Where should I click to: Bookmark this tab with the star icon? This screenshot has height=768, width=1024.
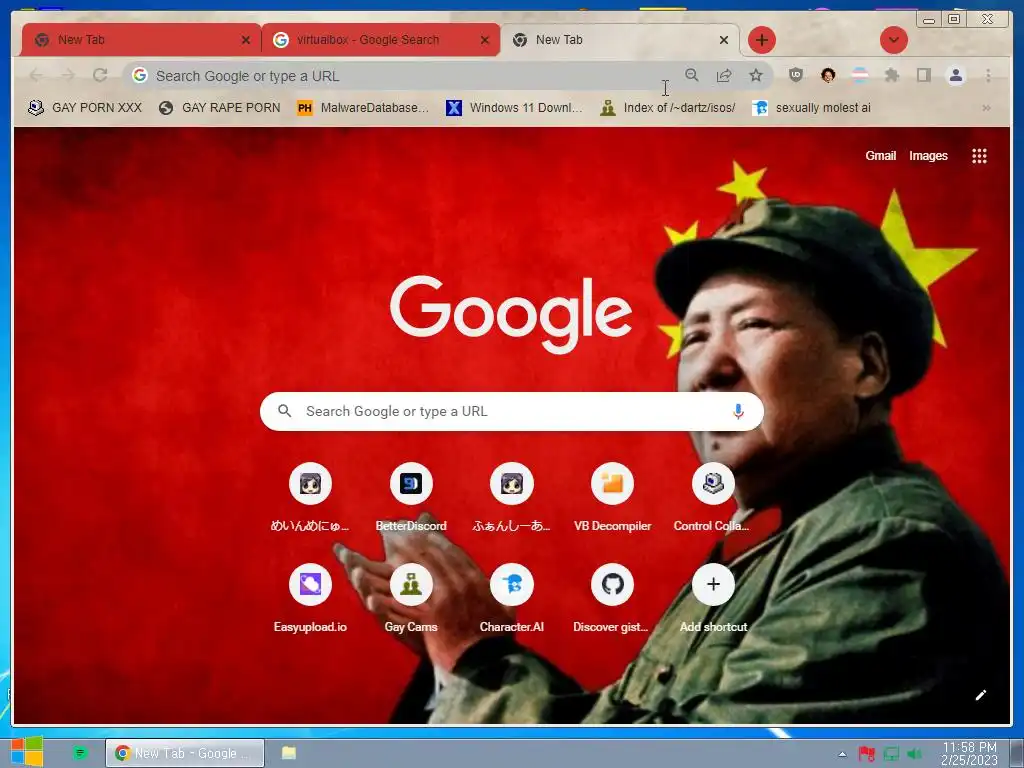(756, 76)
